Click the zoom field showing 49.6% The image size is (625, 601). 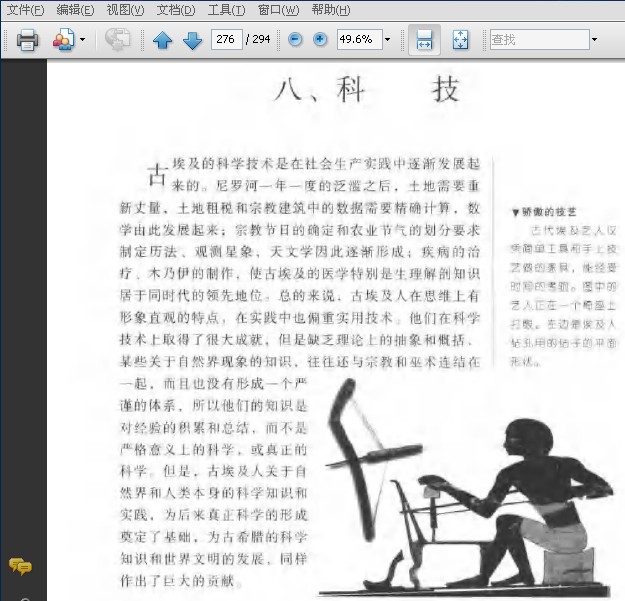[360, 39]
